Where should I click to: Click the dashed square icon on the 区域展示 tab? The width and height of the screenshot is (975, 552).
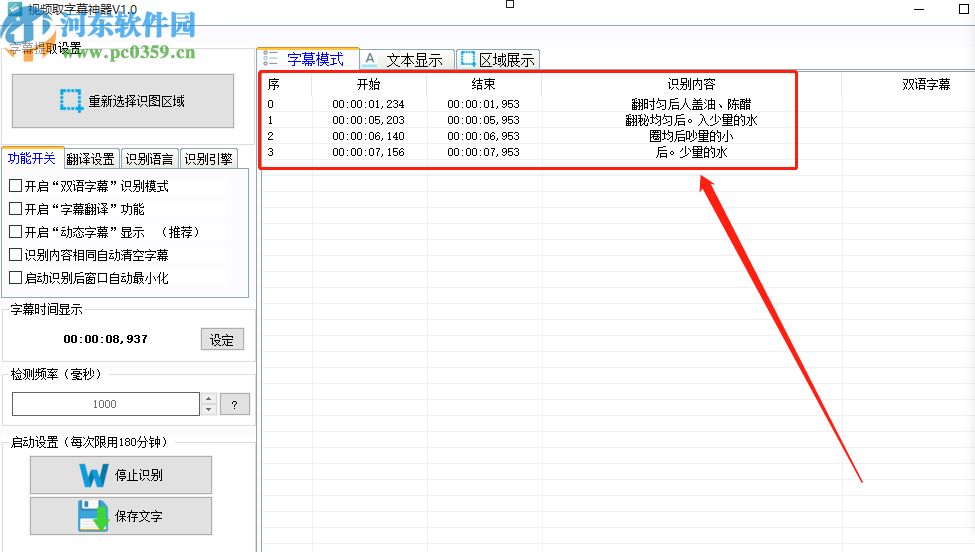coord(468,59)
